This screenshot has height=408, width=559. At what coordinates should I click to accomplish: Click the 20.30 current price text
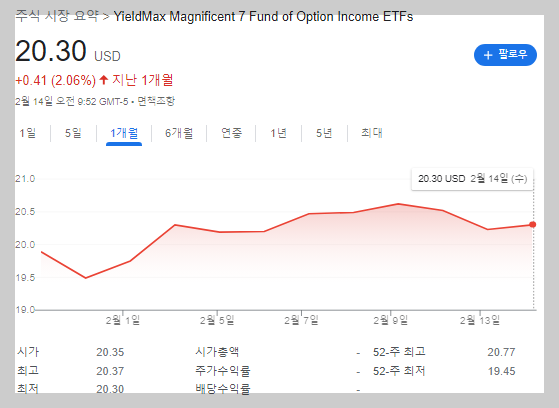point(51,51)
